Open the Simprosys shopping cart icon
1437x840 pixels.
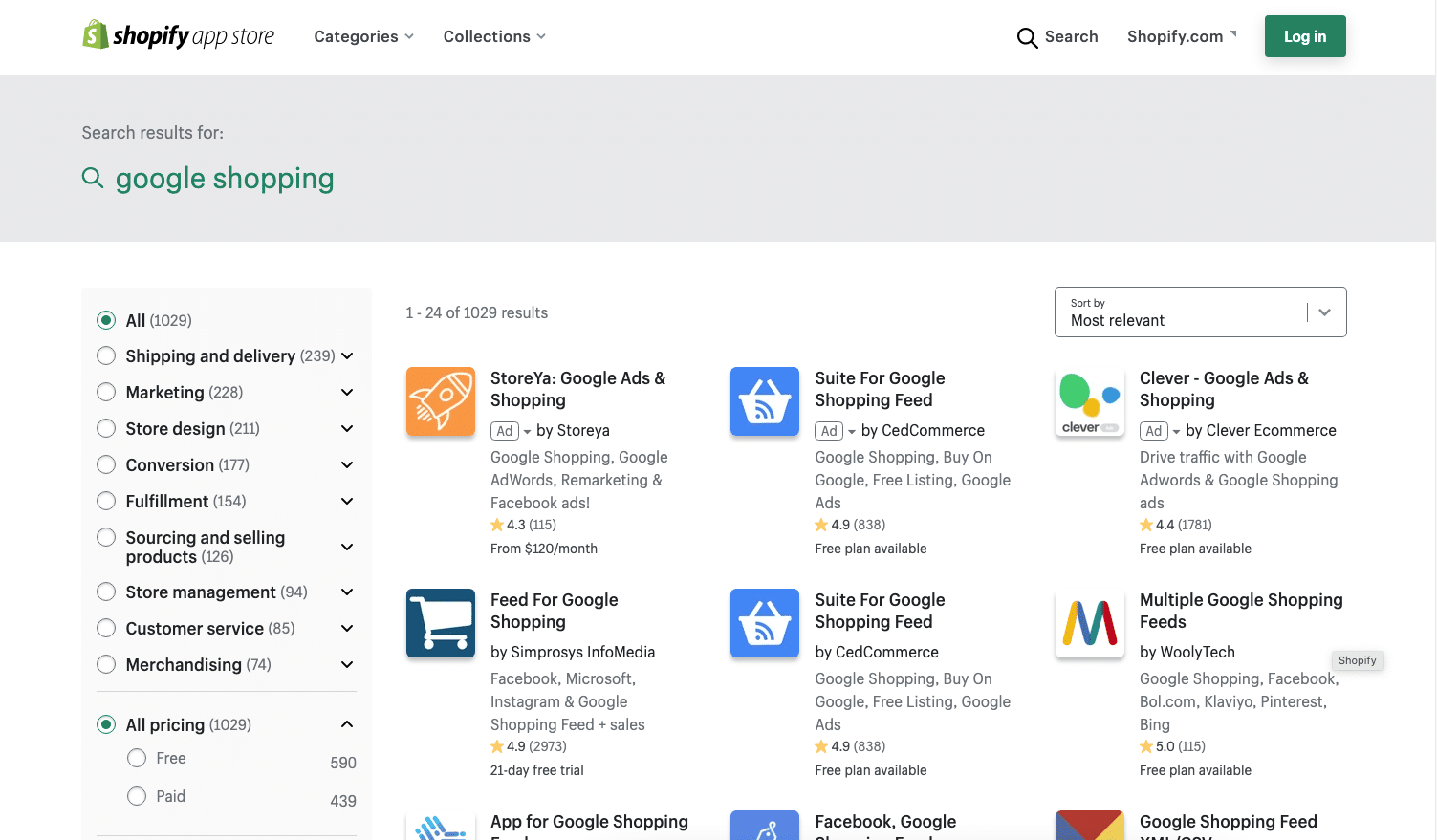pos(441,623)
